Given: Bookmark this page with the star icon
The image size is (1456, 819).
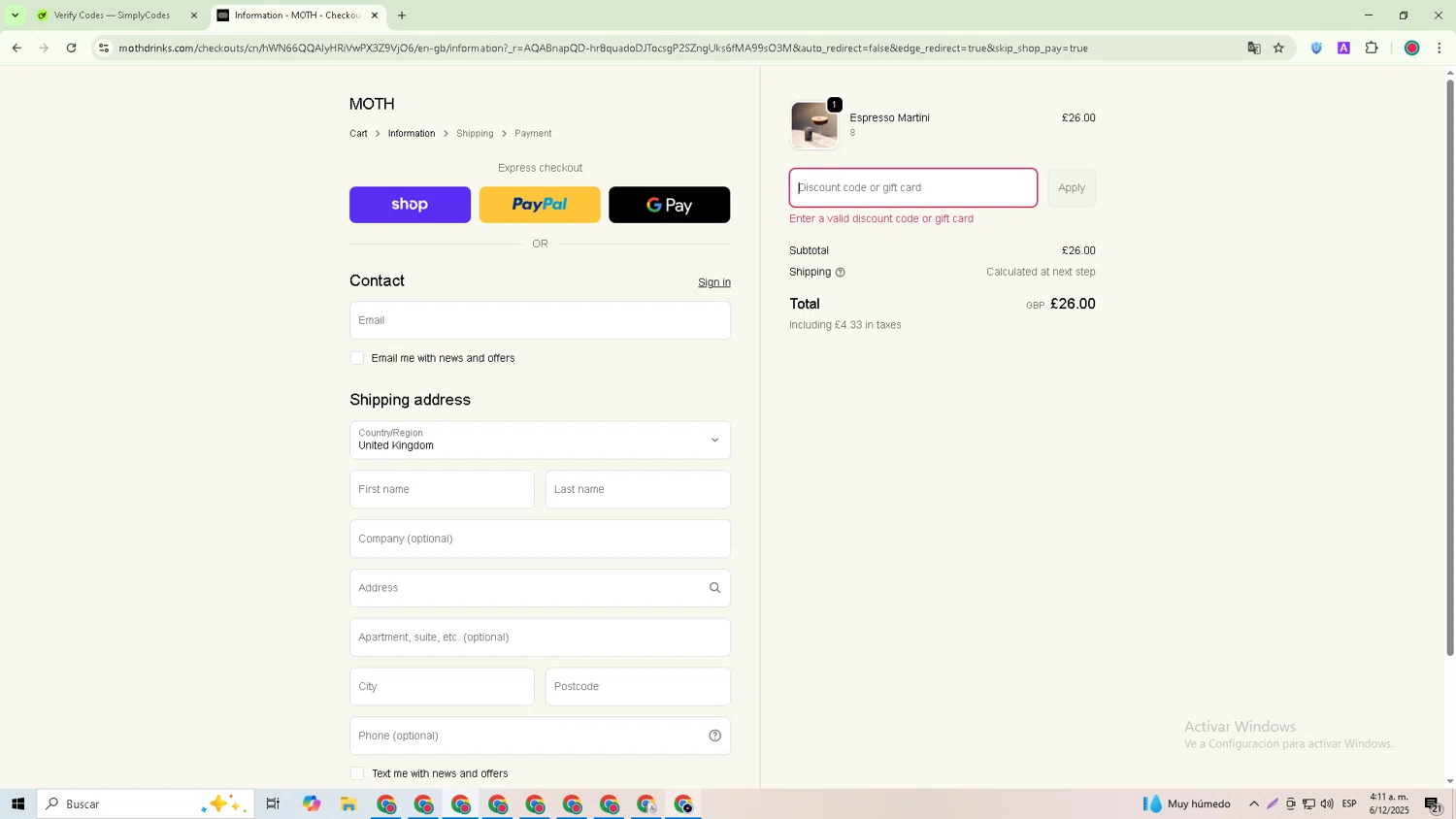Looking at the screenshot, I should point(1278,48).
